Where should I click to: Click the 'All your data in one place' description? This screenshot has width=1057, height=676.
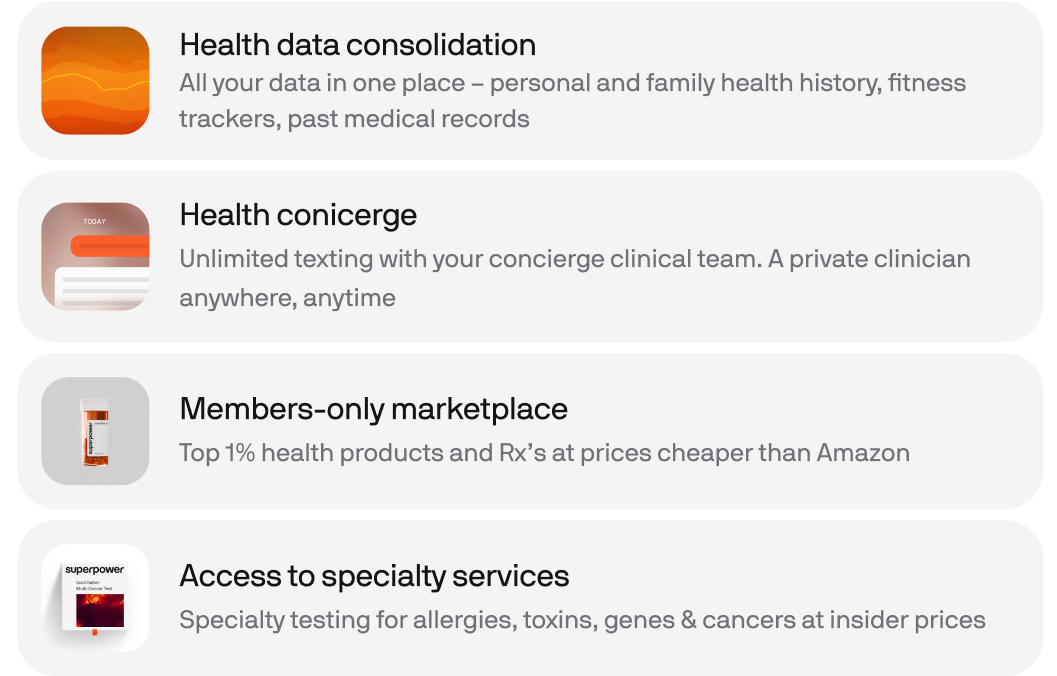point(572,100)
